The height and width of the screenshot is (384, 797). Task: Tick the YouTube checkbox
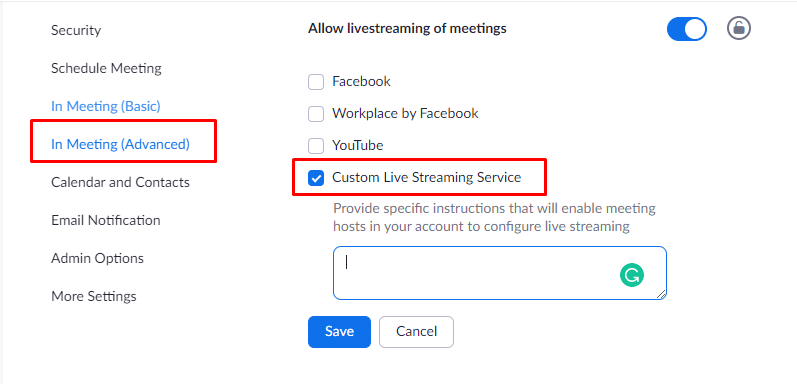click(316, 146)
